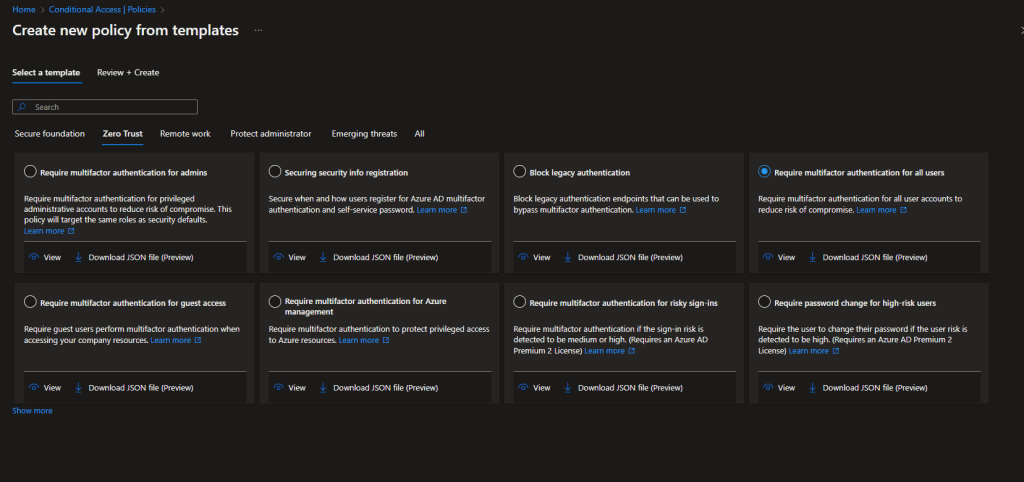The image size is (1024, 482).
Task: Click eye View icon in admins MFA card
Action: point(33,257)
